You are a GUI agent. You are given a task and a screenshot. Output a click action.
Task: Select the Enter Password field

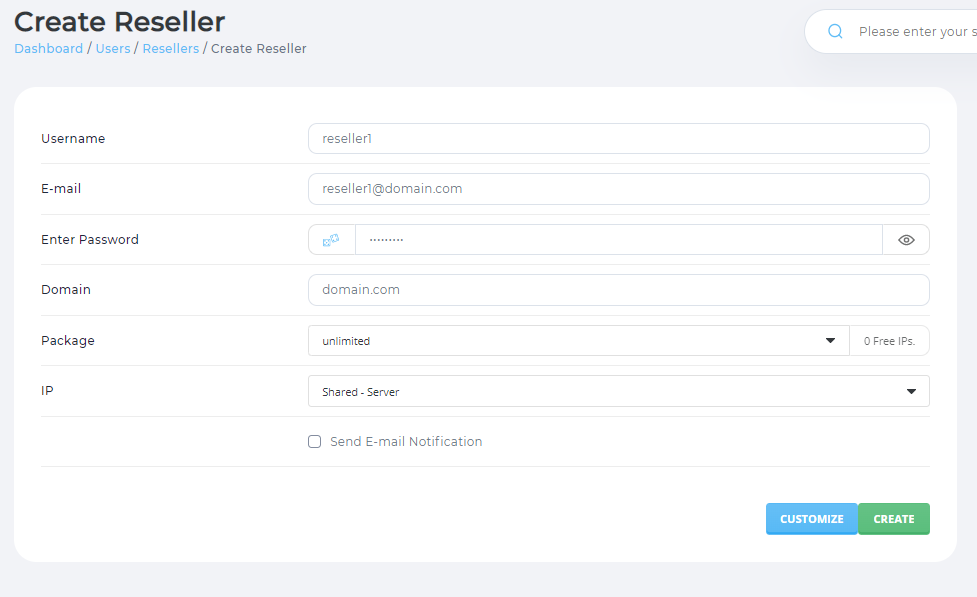point(618,240)
